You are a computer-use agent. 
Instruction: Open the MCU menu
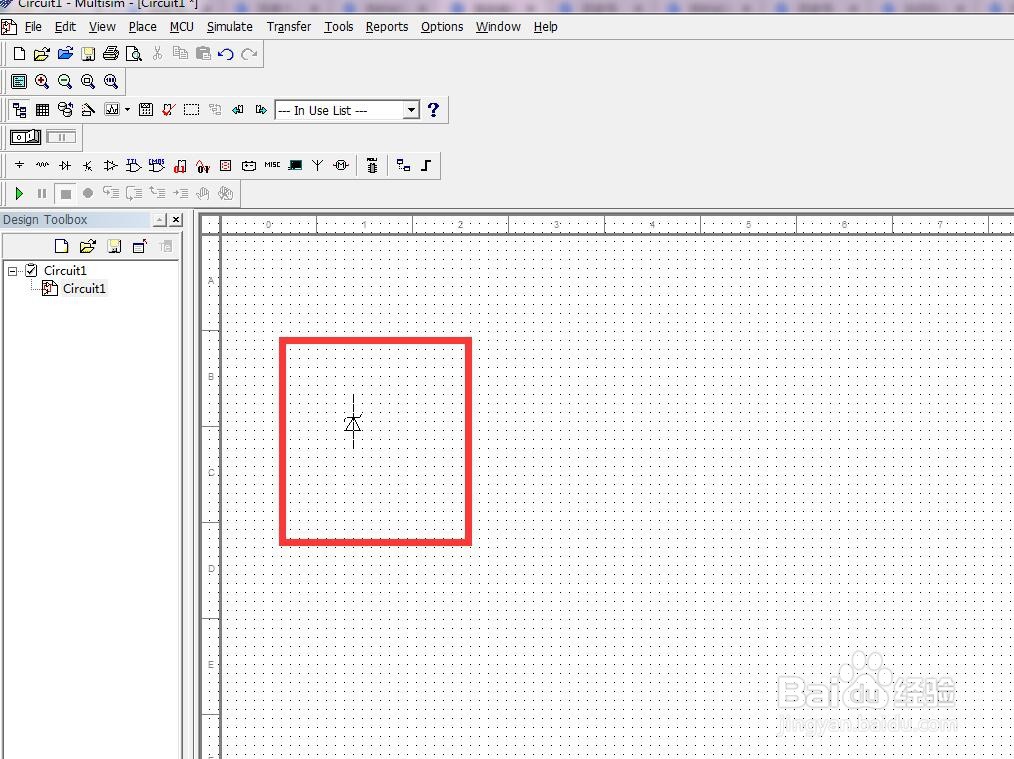[x=182, y=27]
